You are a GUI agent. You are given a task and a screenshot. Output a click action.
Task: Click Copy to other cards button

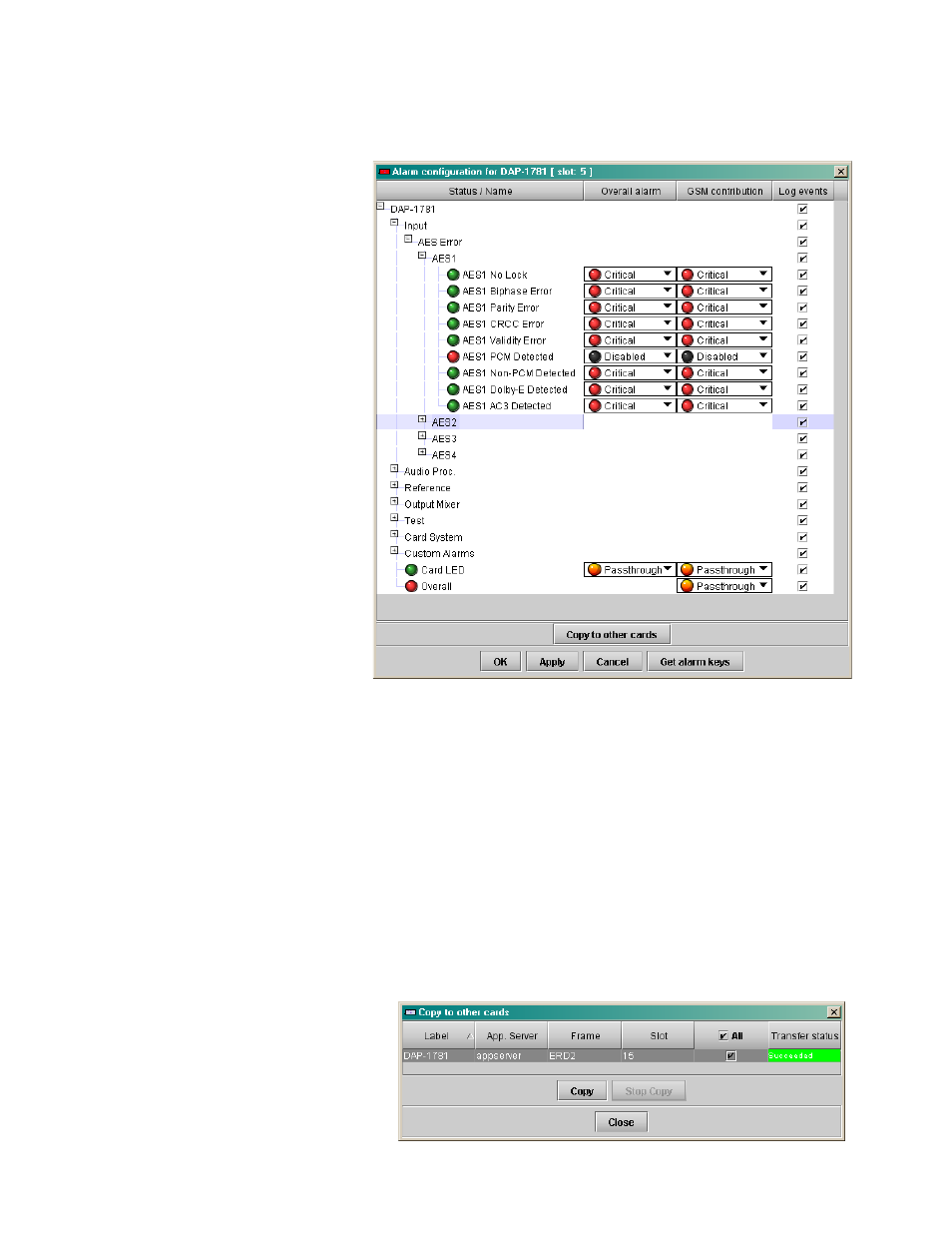612,635
